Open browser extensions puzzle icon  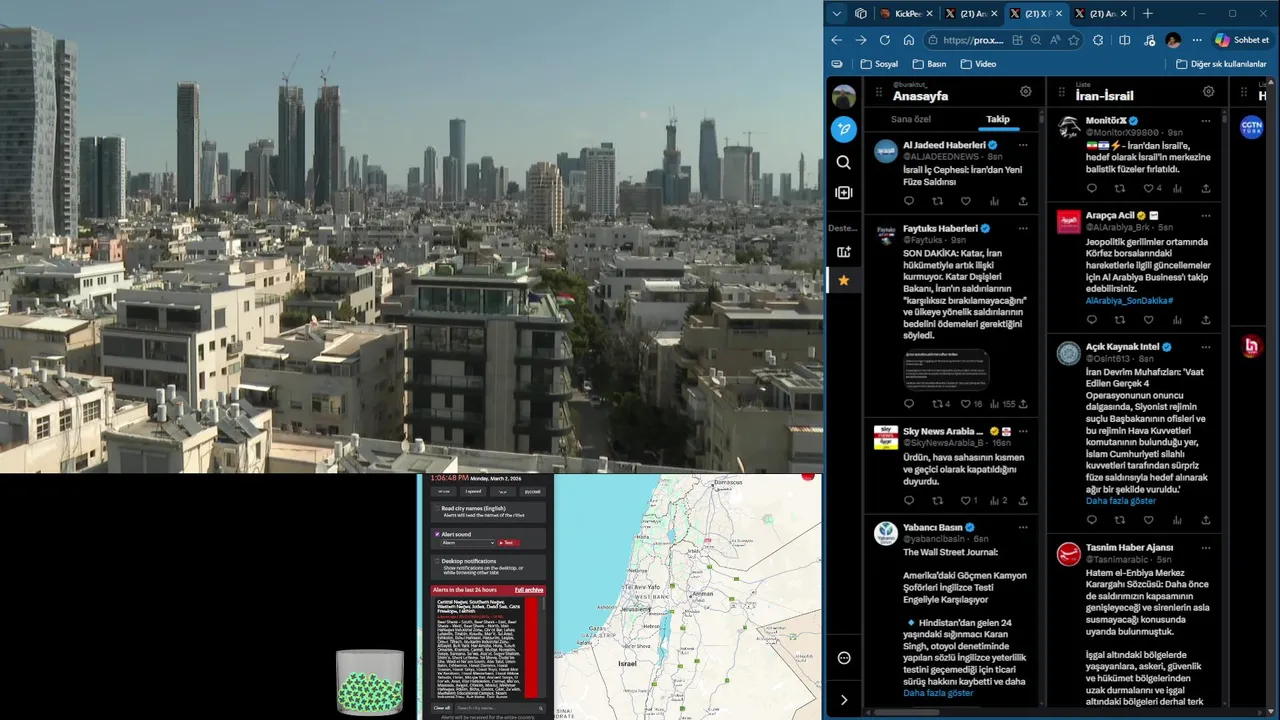coord(1098,40)
